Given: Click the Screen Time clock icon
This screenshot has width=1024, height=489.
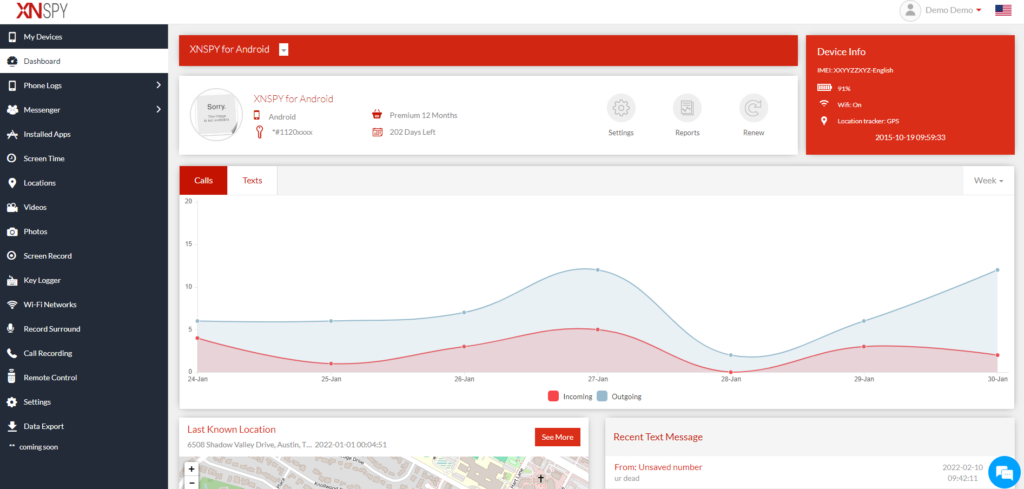Looking at the screenshot, I should [12, 159].
